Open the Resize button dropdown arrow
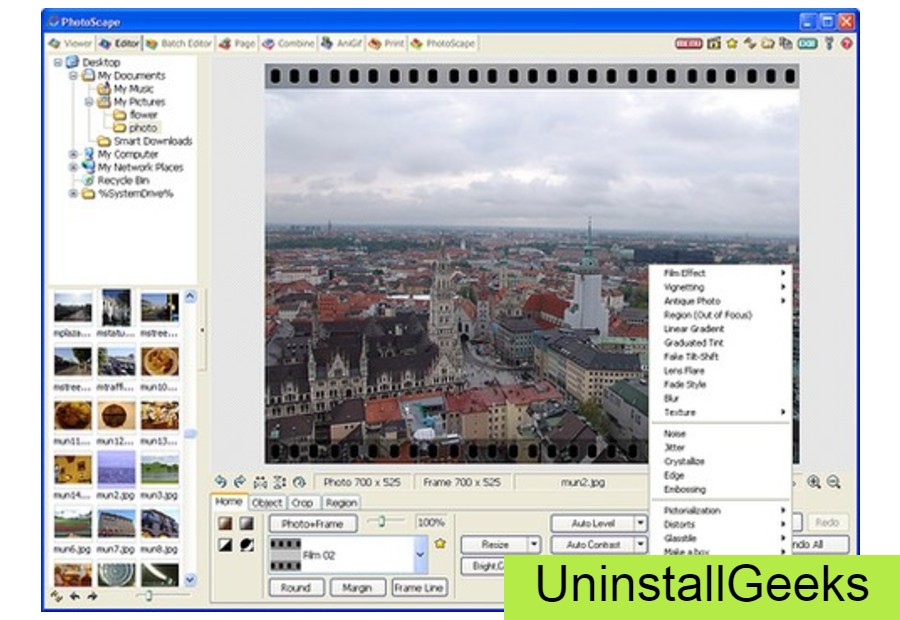The image size is (900, 620). (x=534, y=544)
